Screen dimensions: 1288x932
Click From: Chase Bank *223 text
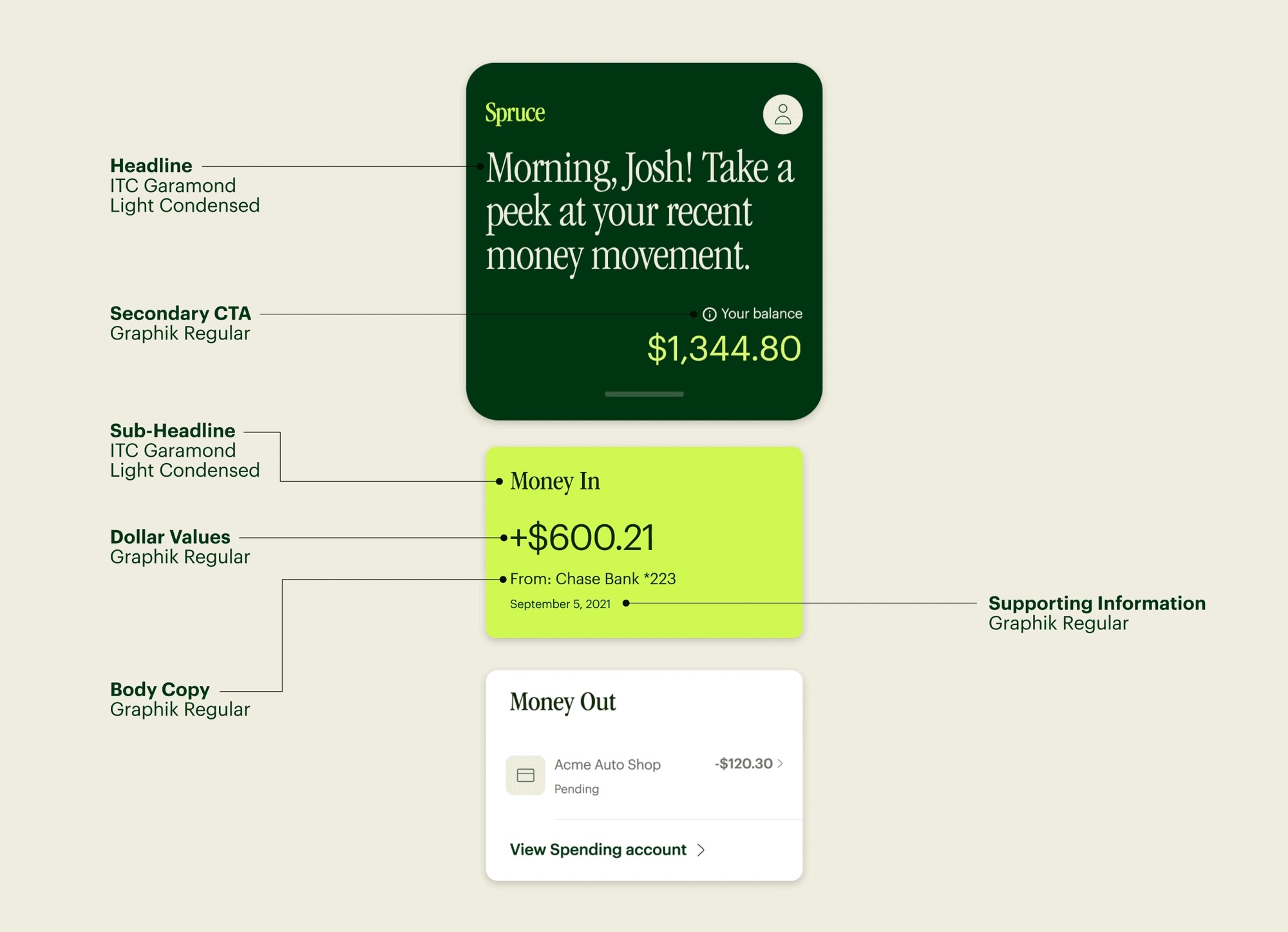pos(592,579)
